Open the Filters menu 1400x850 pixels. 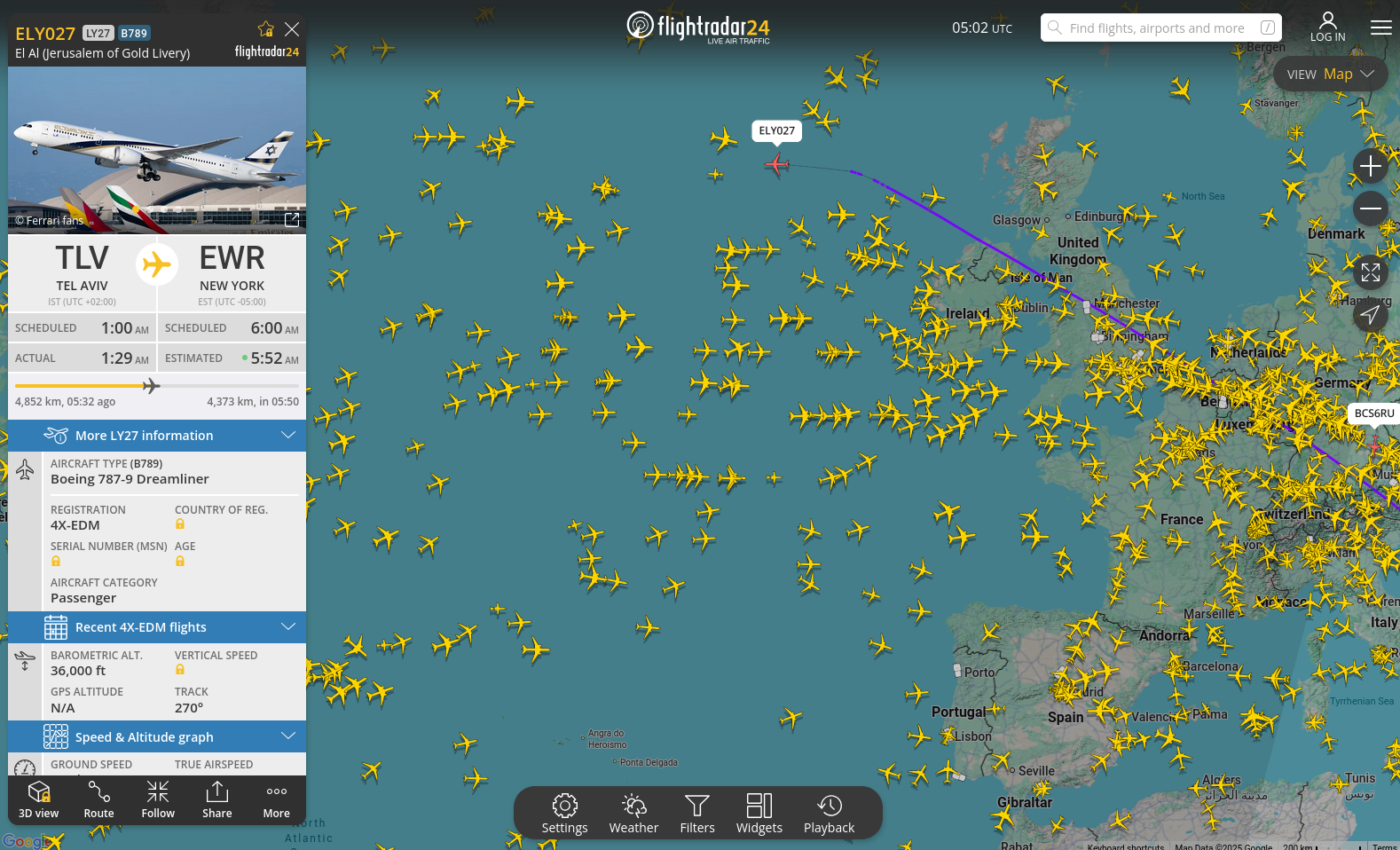[x=697, y=814]
